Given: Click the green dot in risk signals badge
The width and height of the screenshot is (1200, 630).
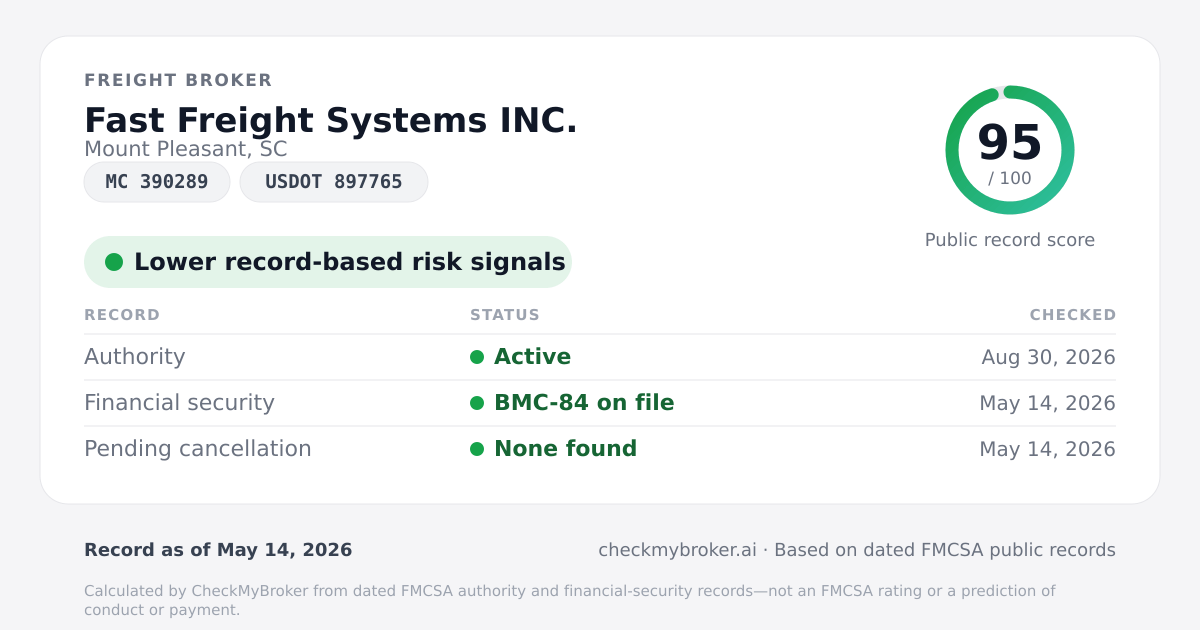Looking at the screenshot, I should 114,262.
